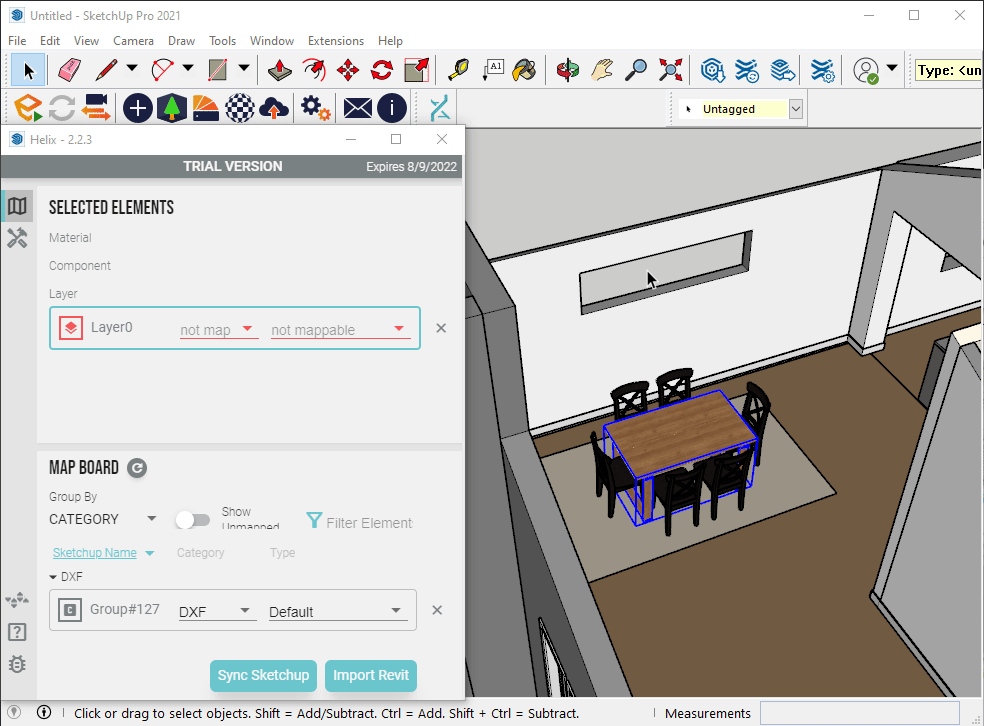Click the info circle toolbar icon
Screen dimensions: 984x726
click(392, 108)
